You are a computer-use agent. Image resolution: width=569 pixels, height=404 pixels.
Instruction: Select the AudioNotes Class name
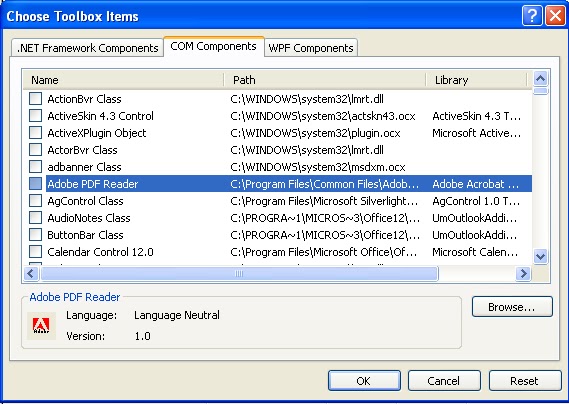click(x=89, y=218)
